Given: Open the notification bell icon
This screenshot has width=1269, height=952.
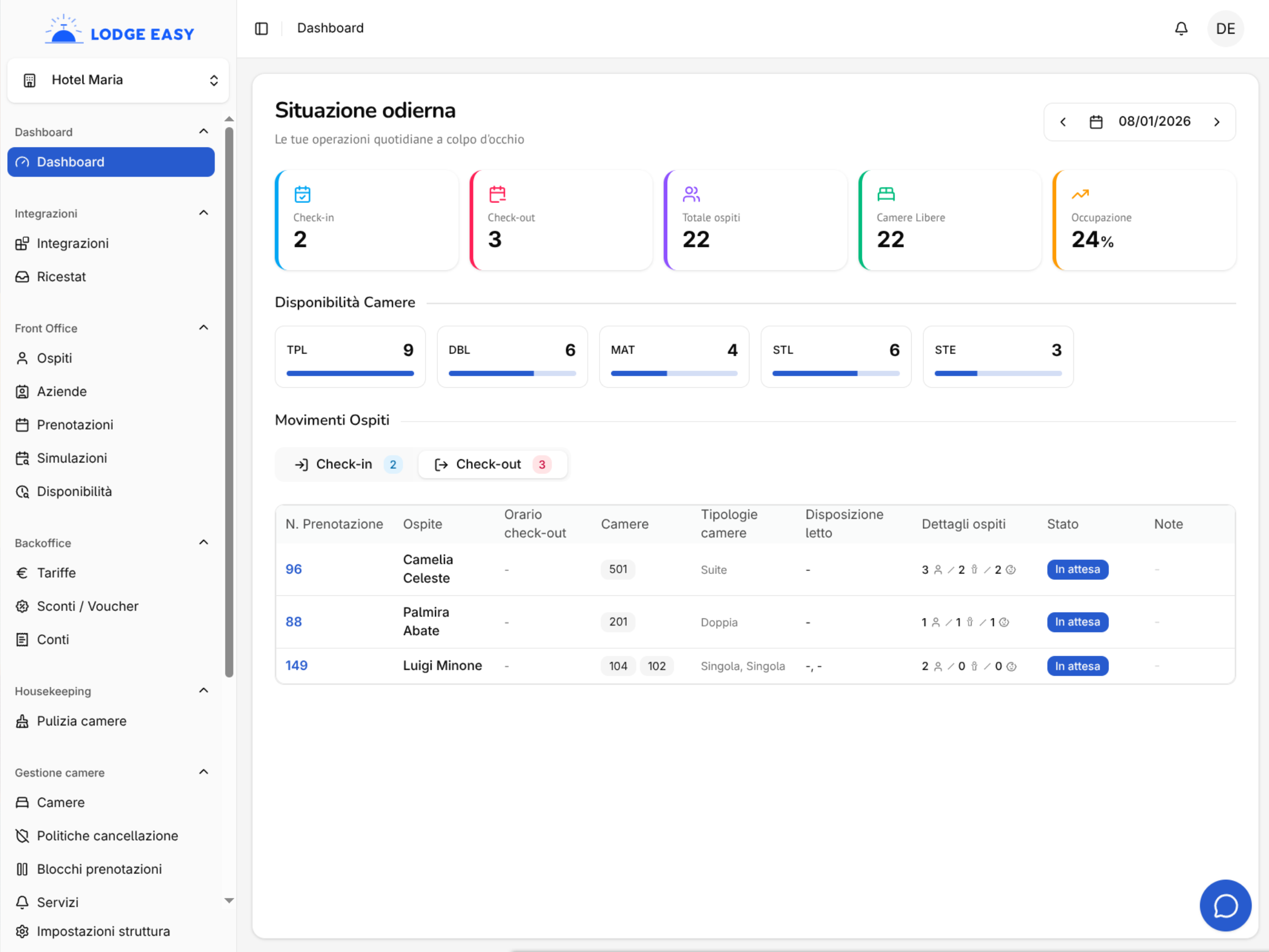Looking at the screenshot, I should (x=1181, y=28).
